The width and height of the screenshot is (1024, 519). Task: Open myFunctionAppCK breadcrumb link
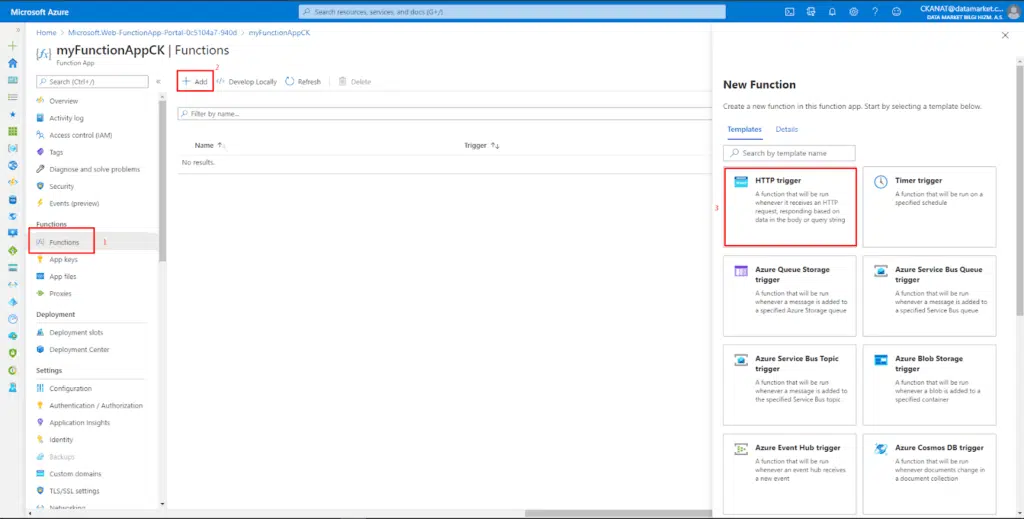(279, 33)
